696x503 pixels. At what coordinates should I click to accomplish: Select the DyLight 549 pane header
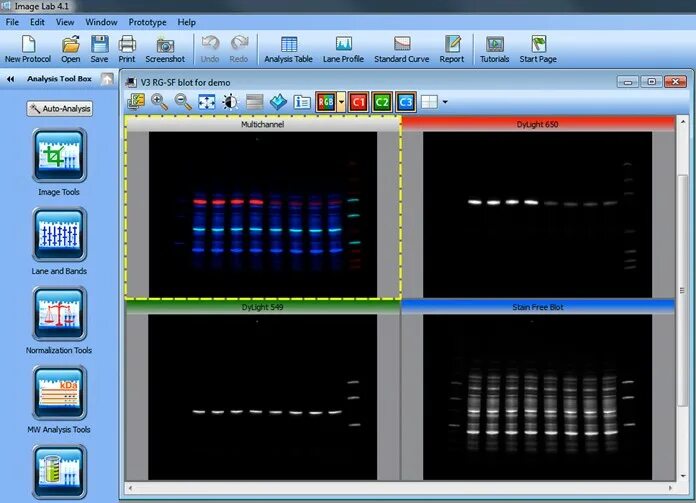[x=263, y=307]
